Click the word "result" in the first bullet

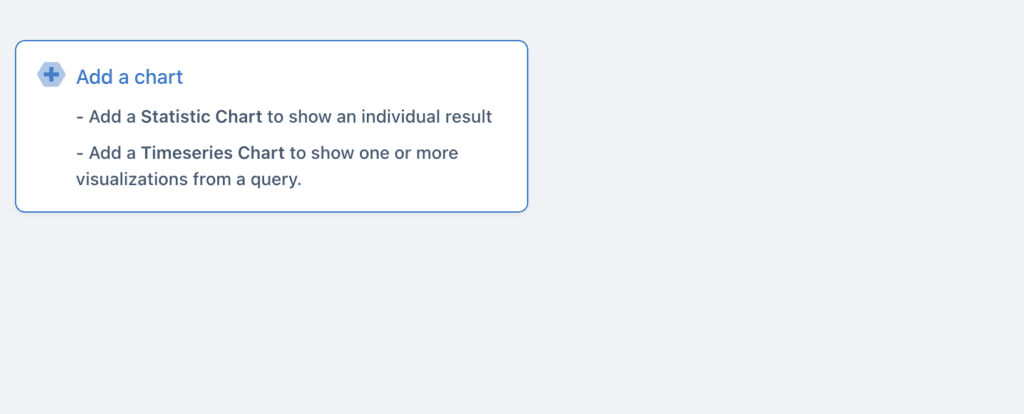pyautogui.click(x=467, y=117)
